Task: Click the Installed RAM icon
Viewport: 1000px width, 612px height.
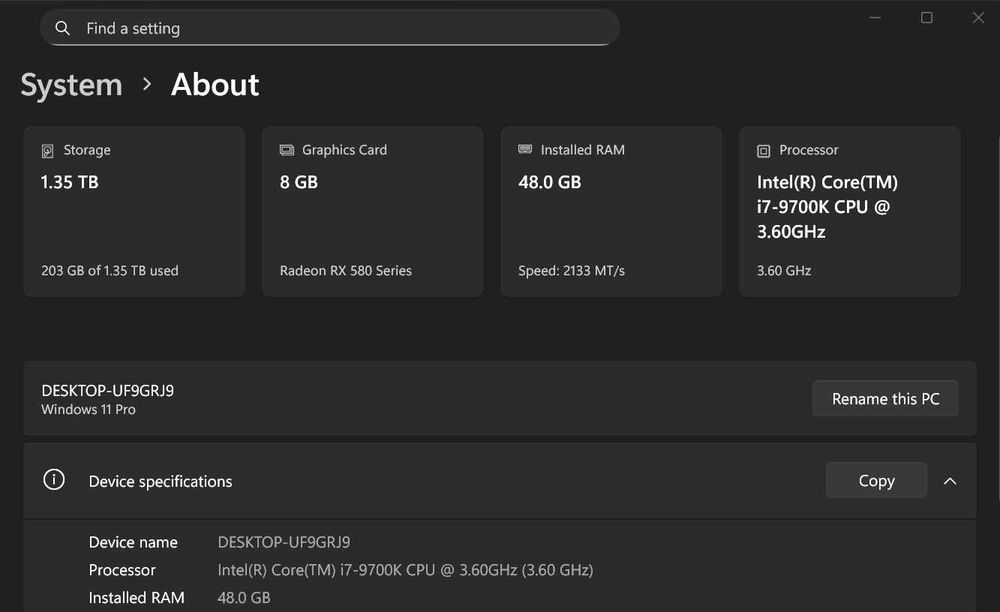Action: [x=525, y=150]
